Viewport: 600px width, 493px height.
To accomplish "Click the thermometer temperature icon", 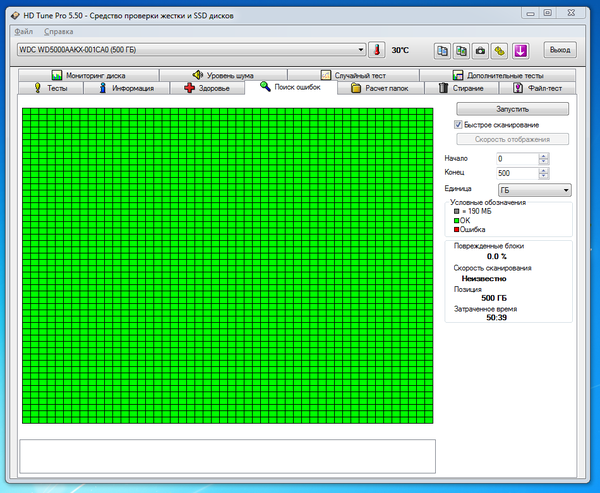I will 376,50.
